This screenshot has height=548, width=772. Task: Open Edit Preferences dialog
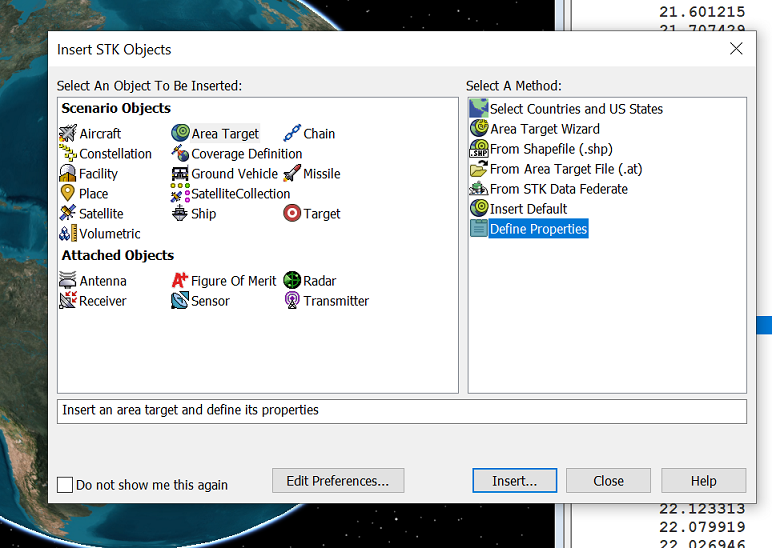tap(338, 481)
